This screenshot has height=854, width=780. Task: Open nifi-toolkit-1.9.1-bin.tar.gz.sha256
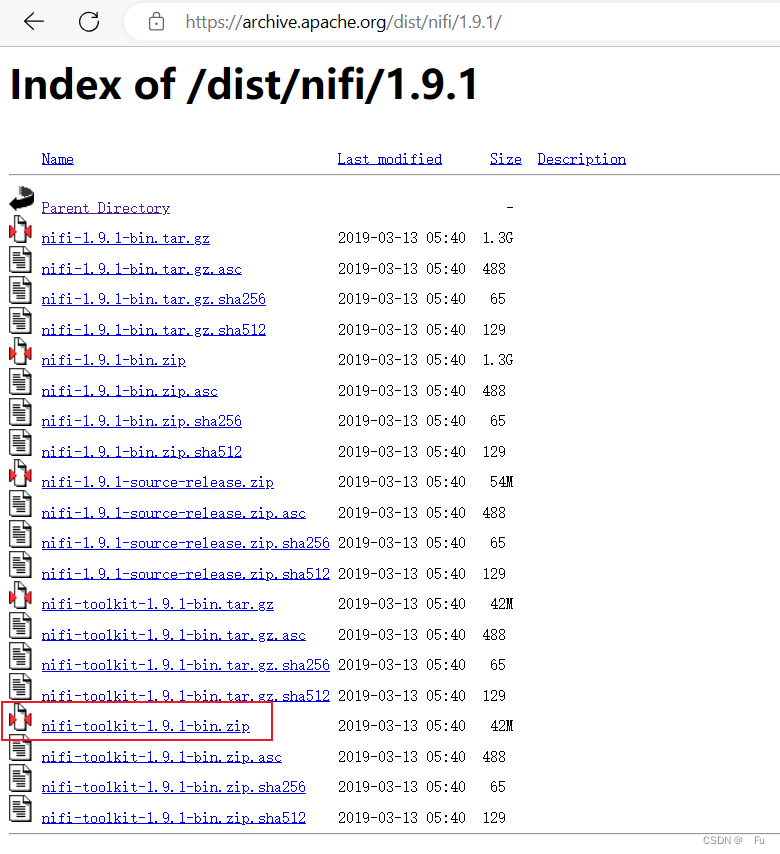[x=186, y=665]
